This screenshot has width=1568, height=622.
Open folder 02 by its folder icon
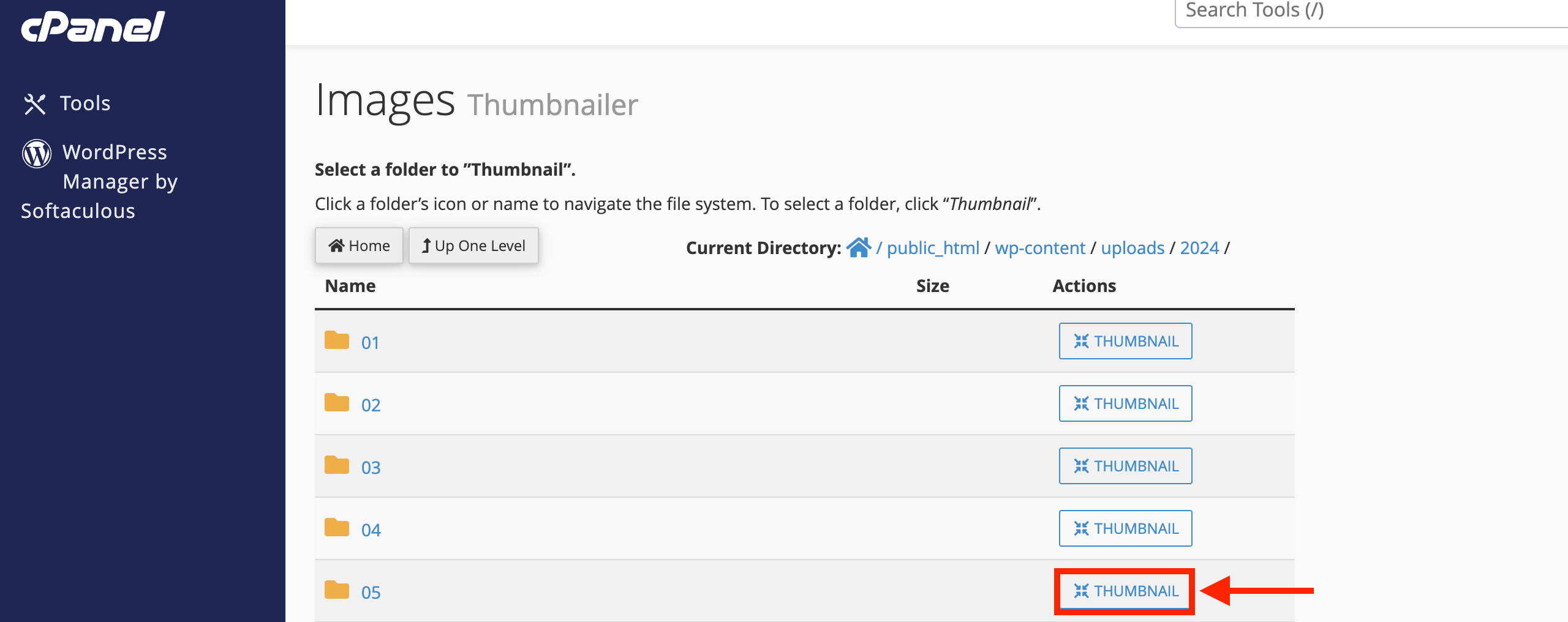point(337,402)
